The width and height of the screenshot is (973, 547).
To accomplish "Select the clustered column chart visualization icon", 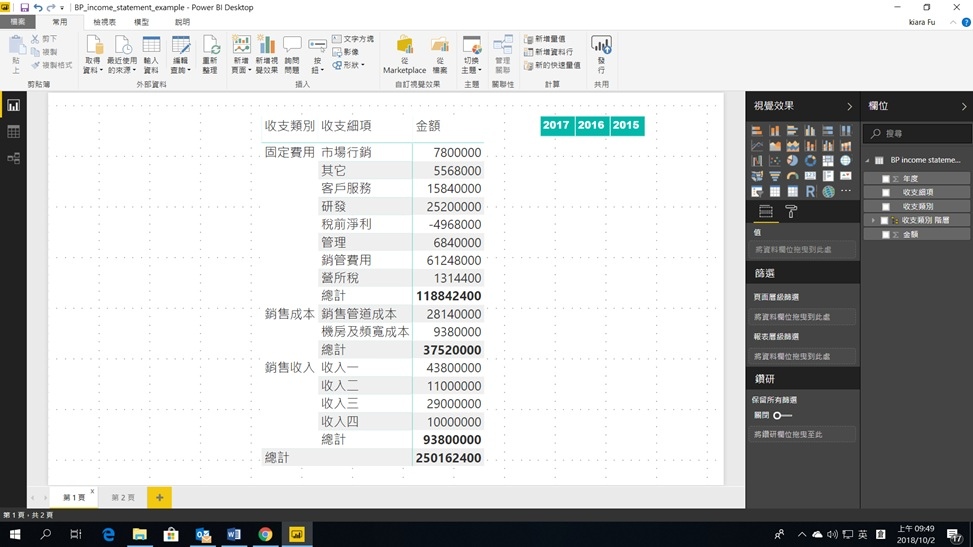I will (x=810, y=130).
